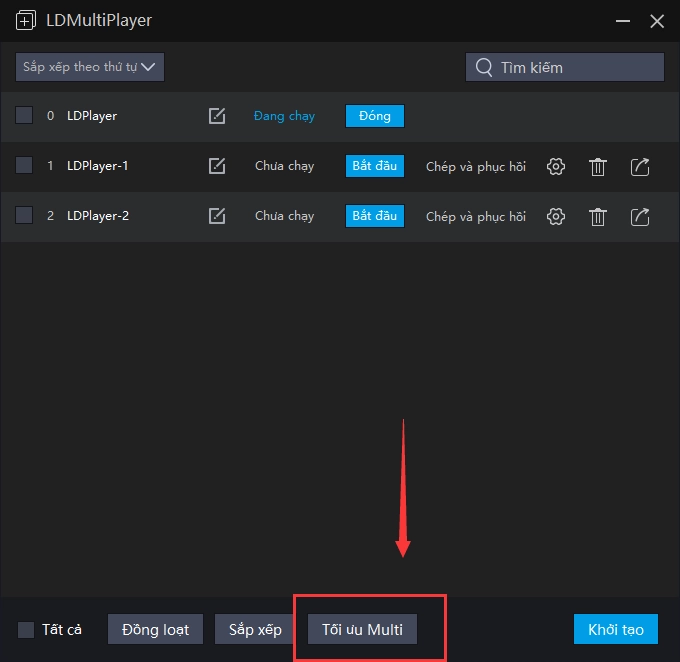Image resolution: width=680 pixels, height=662 pixels.
Task: Check the Tất cả select-all box
Action: click(26, 629)
